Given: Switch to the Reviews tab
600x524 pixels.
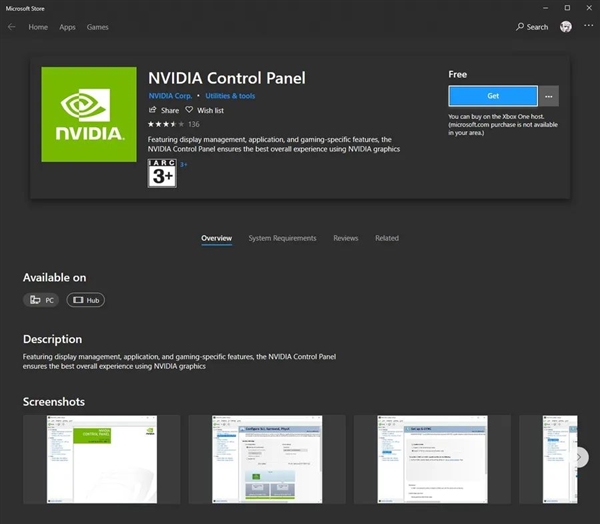Looking at the screenshot, I should (x=346, y=238).
